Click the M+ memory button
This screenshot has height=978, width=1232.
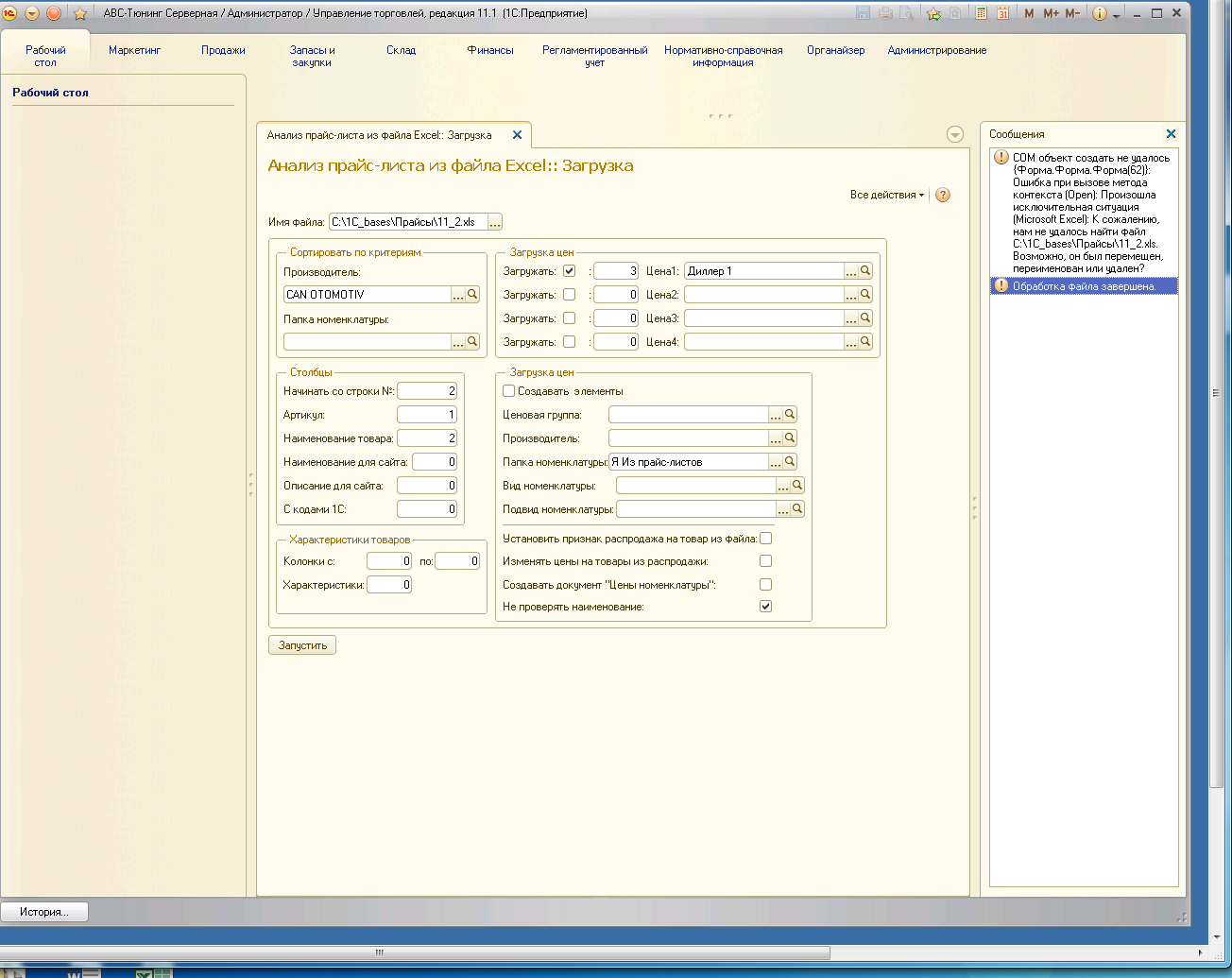(1051, 13)
